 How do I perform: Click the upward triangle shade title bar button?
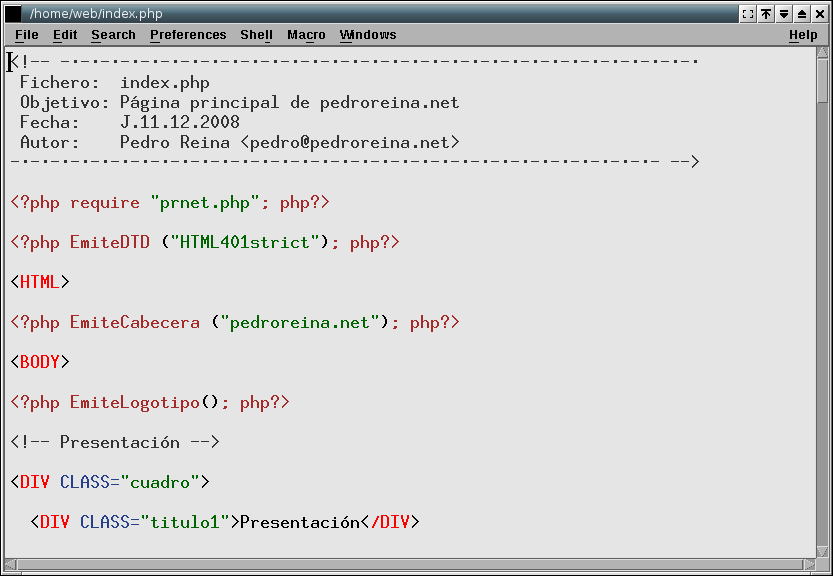pyautogui.click(x=802, y=14)
